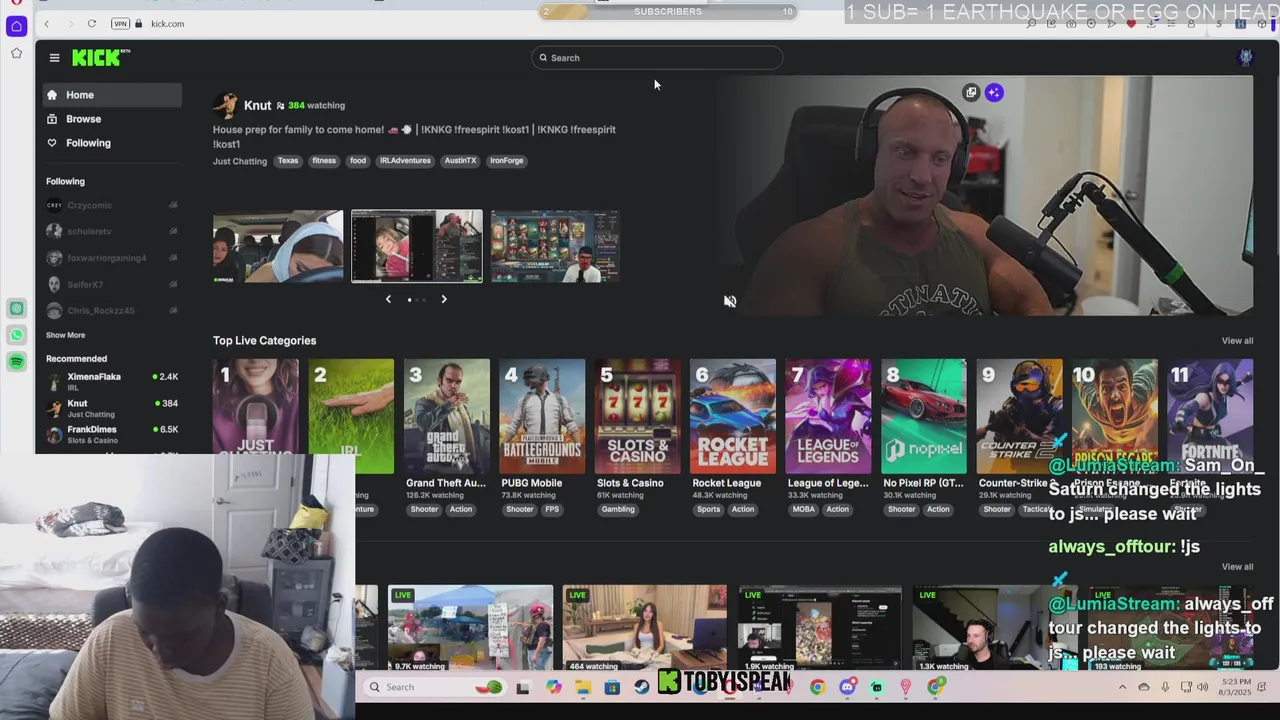Viewport: 1280px width, 720px height.
Task: Click the kick.com address bar
Action: 167,23
